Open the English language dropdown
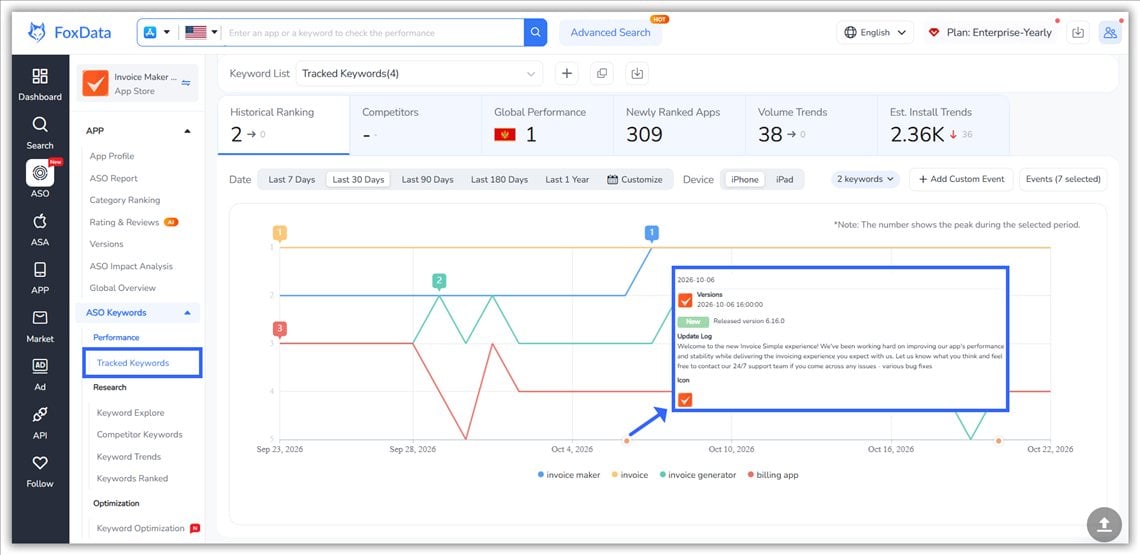Image resolution: width=1140 pixels, height=555 pixels. [875, 32]
